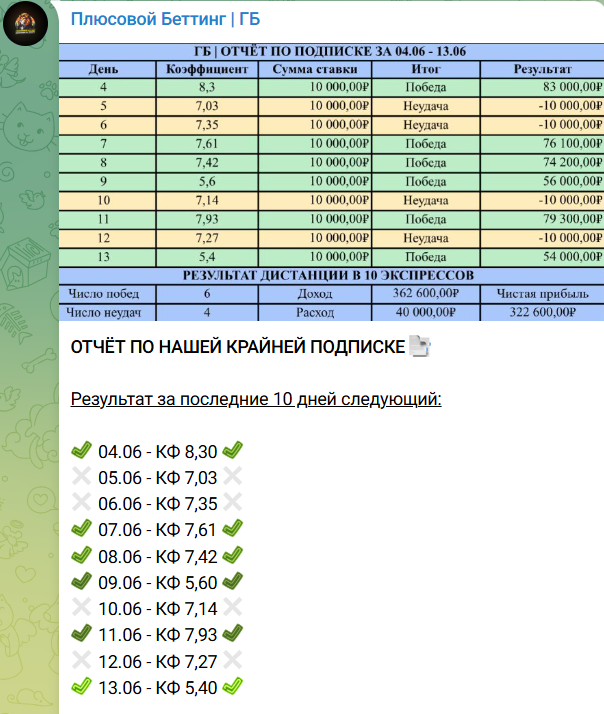
Task: Click the coefficient cell 7,93 in the table
Action: click(x=207, y=219)
